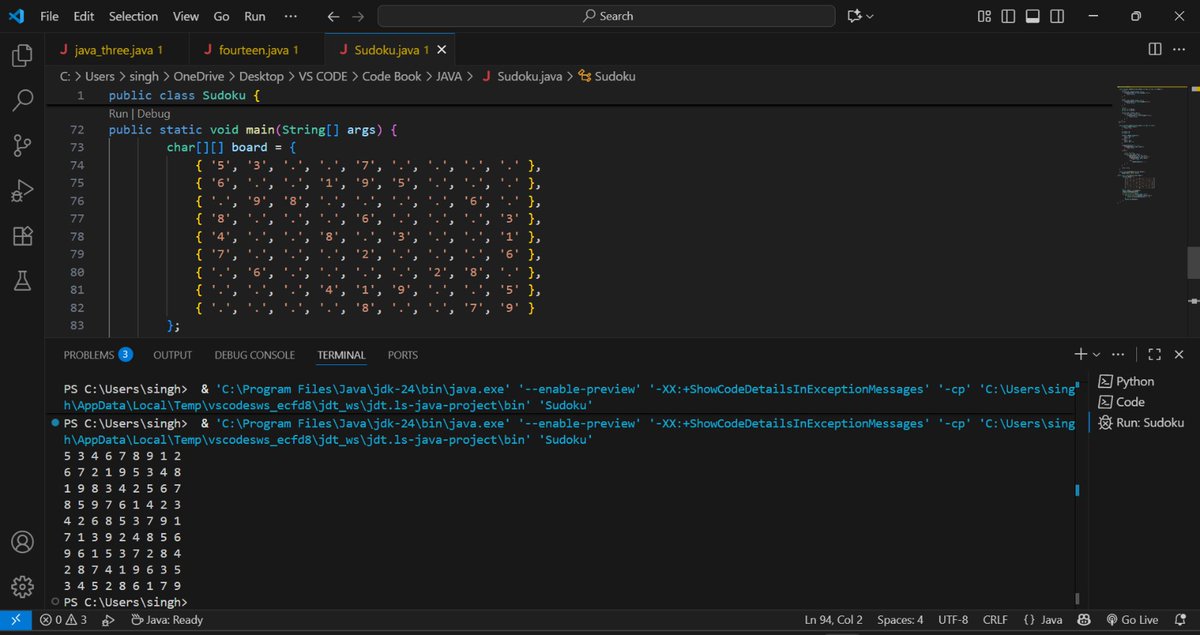Toggle the Secondary Side Bar

1056,16
